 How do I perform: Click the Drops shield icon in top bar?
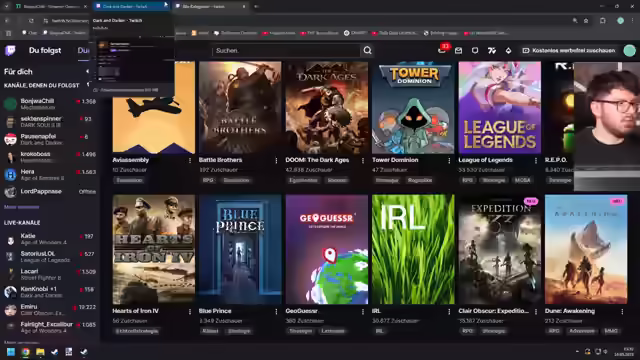[x=475, y=51]
